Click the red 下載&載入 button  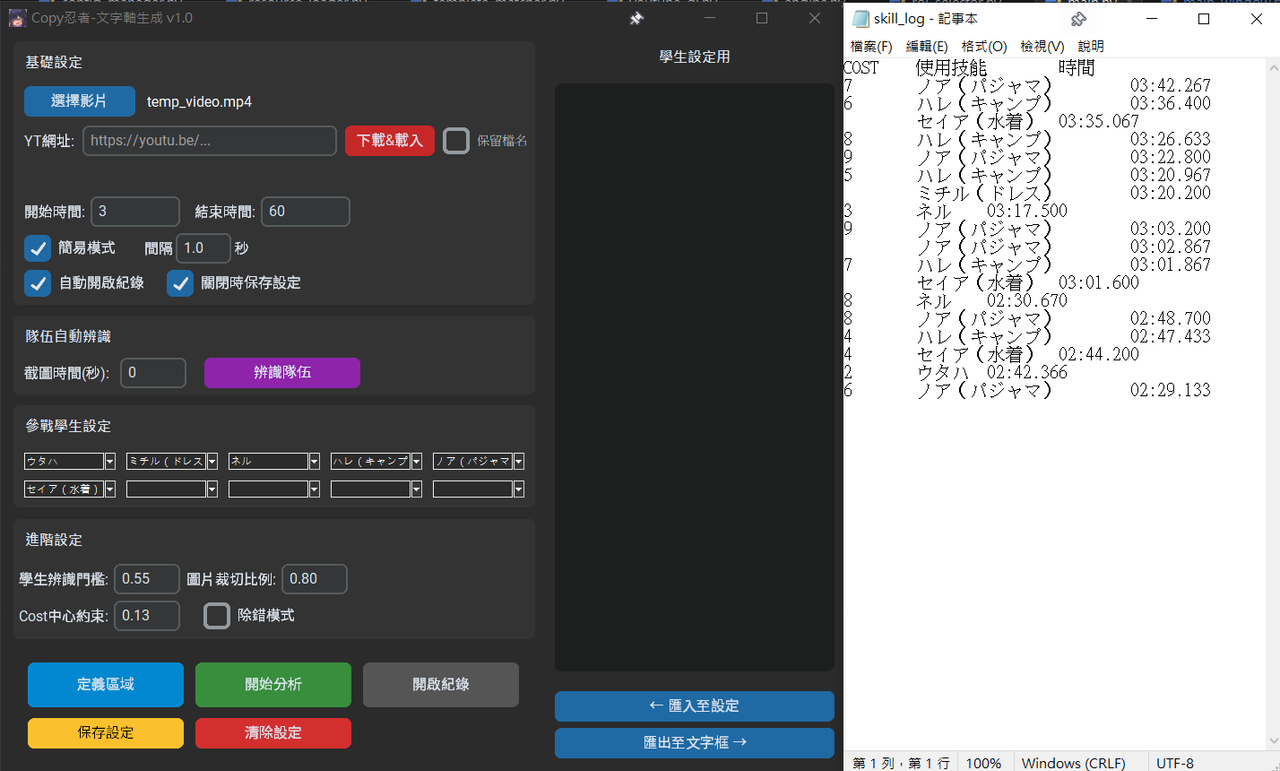[x=390, y=141]
